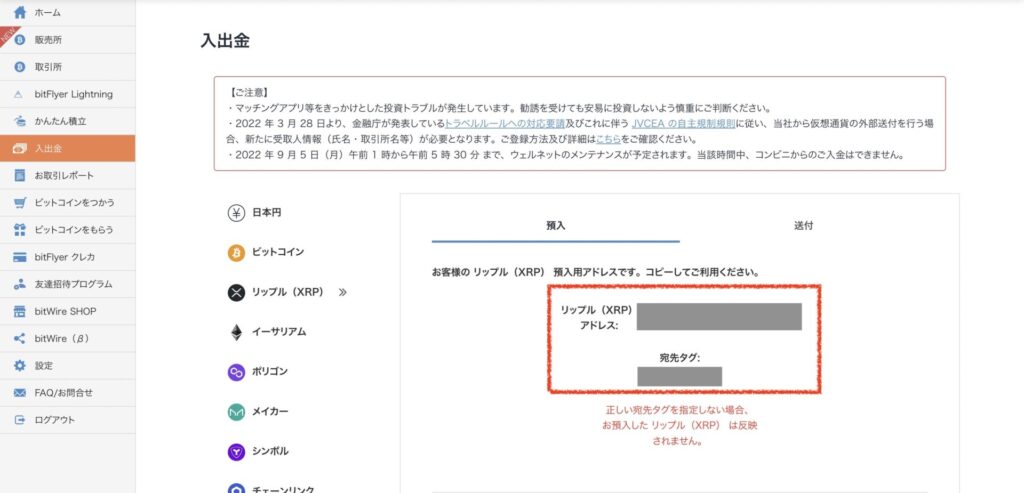
Task: Open the トラベルルールへの対応要請 link
Action: click(x=504, y=124)
